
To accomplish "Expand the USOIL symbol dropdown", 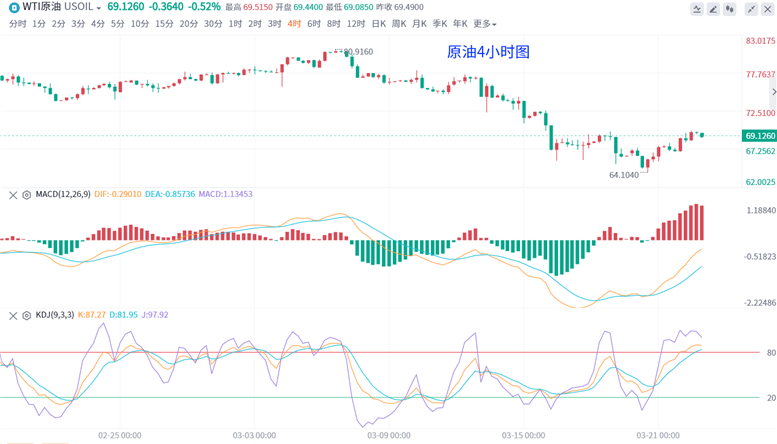I will point(98,8).
